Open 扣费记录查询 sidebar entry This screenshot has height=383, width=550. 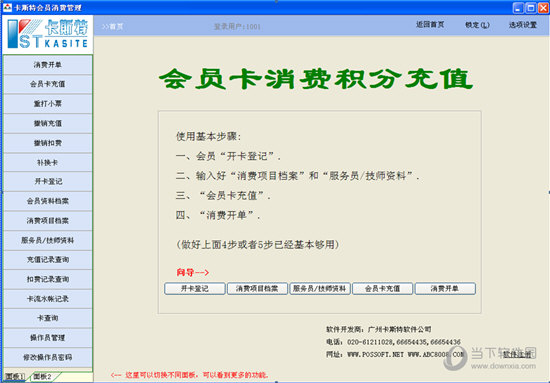(x=48, y=279)
